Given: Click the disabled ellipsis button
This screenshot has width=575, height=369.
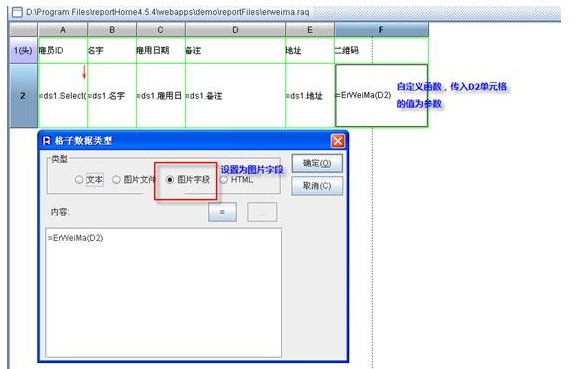Looking at the screenshot, I should point(262,212).
